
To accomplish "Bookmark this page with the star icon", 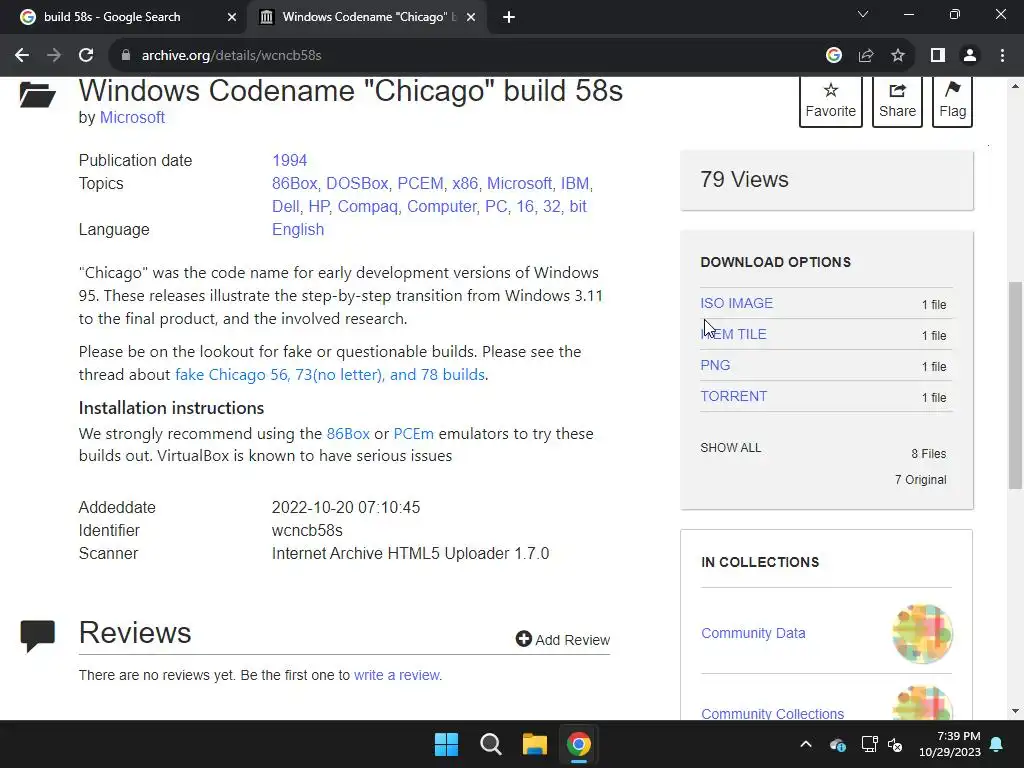I will click(898, 56).
